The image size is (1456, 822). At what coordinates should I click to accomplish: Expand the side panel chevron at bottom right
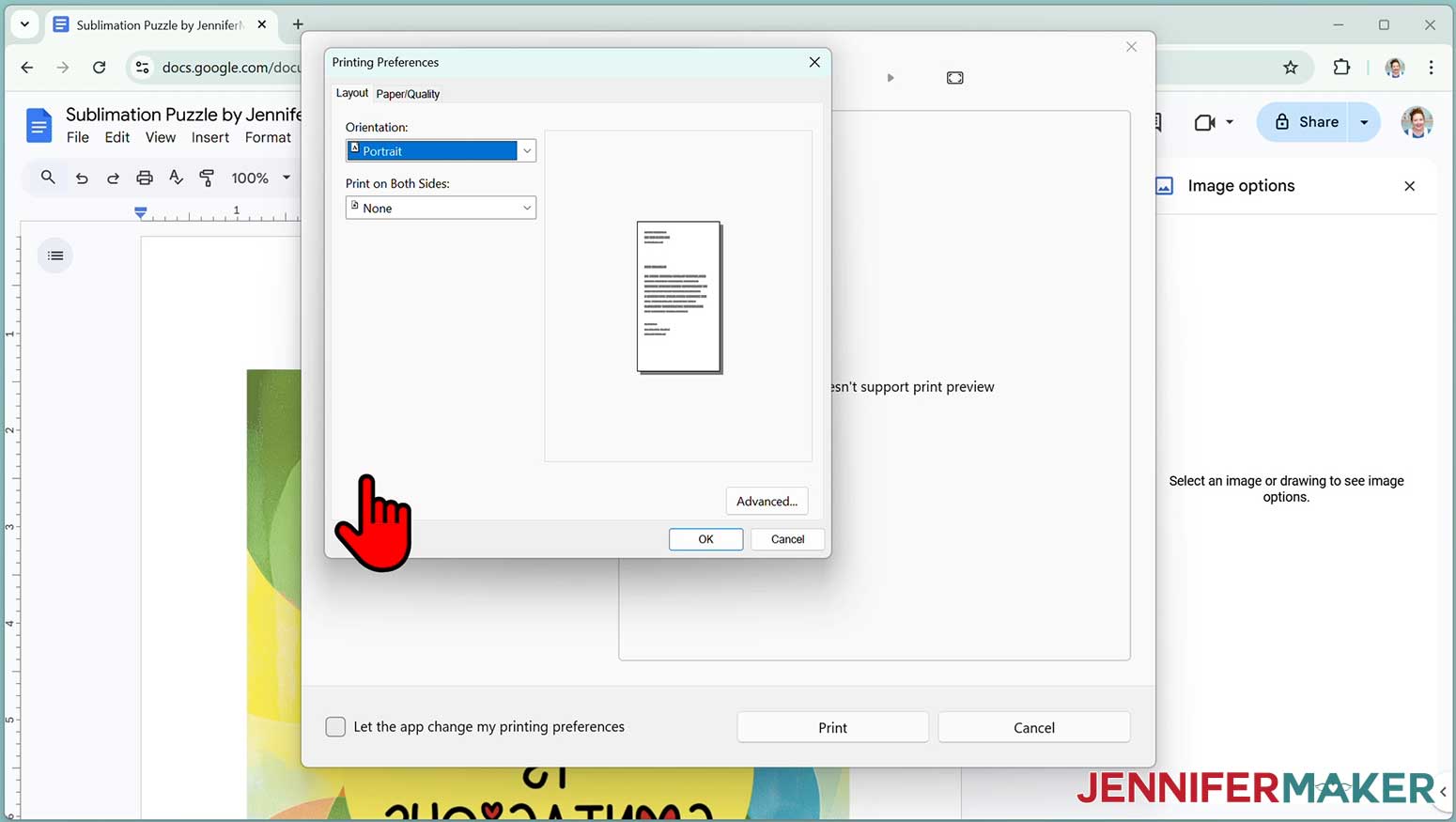(1444, 792)
